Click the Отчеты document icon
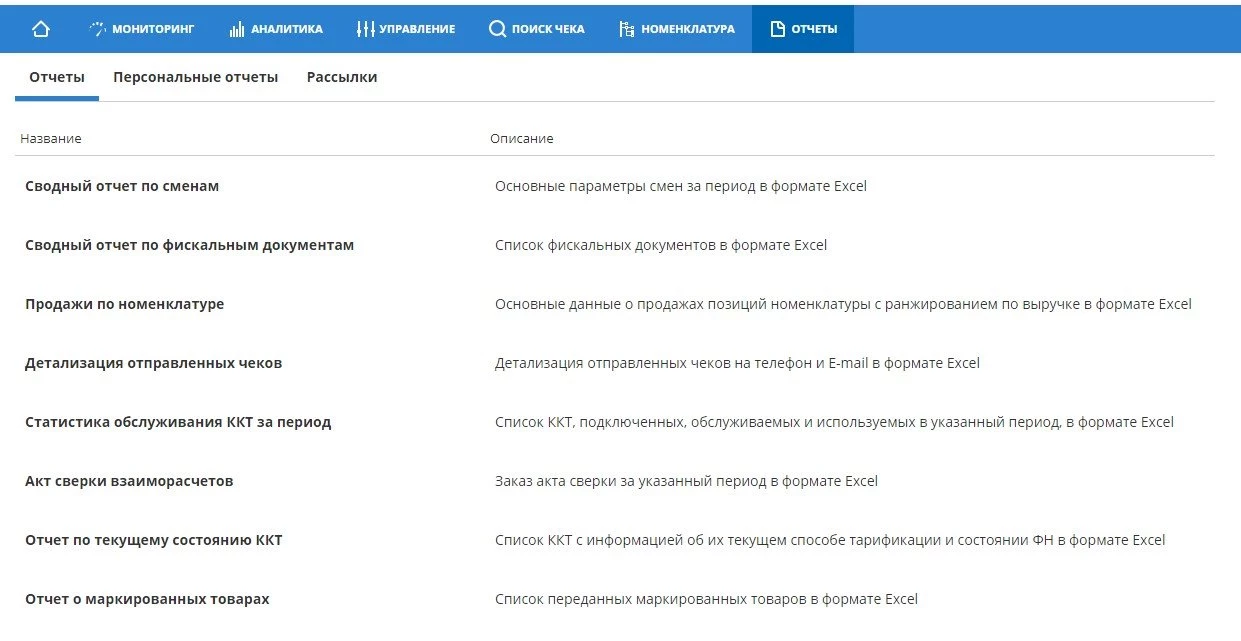Viewport: 1241px width, 641px height. pyautogui.click(x=778, y=29)
